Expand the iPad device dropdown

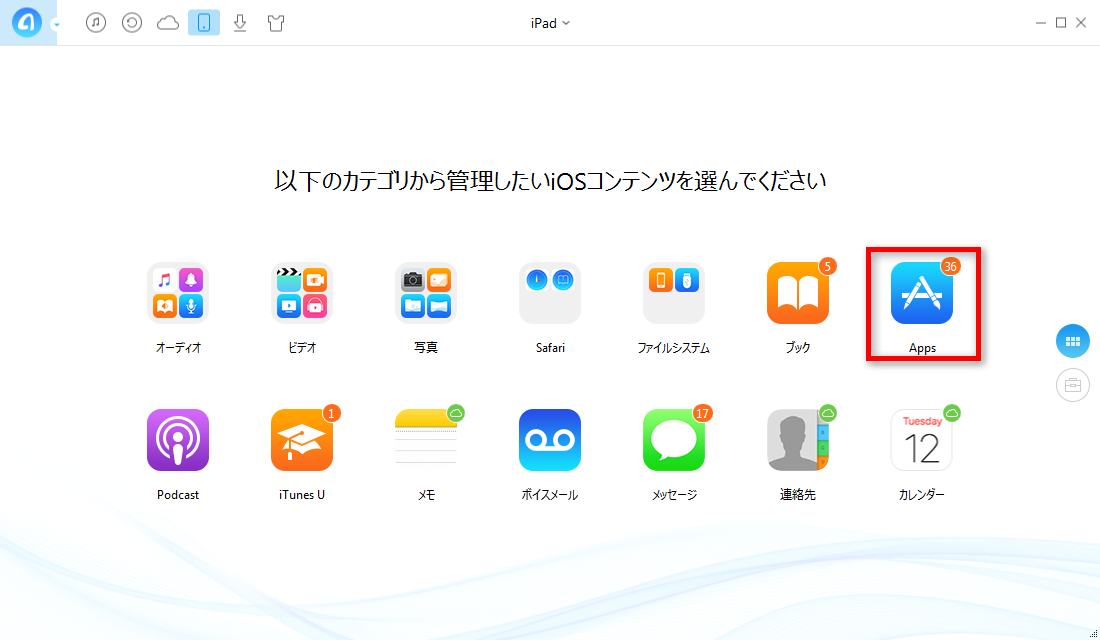pos(550,23)
